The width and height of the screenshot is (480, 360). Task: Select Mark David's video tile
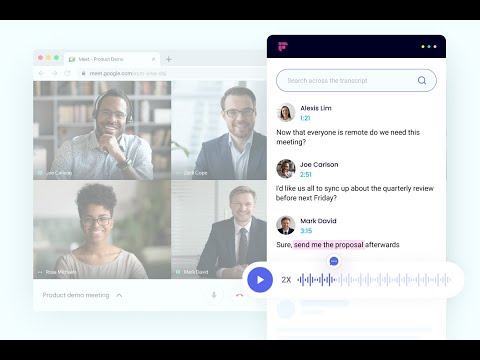[219, 230]
